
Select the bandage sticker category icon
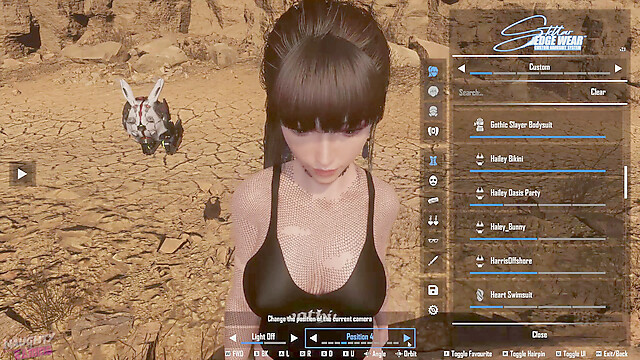point(433,200)
